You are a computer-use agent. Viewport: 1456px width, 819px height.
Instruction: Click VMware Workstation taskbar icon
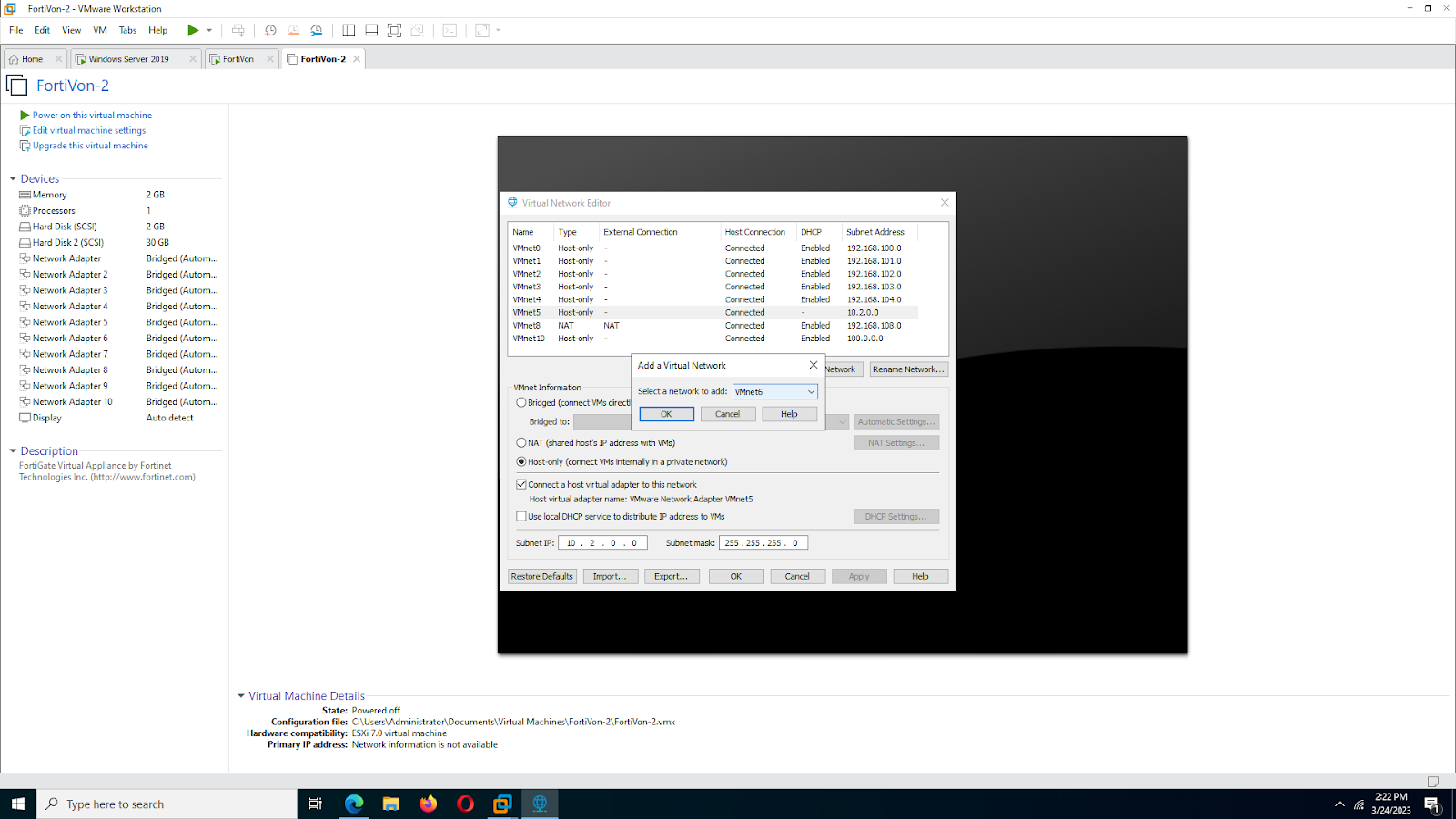(502, 804)
